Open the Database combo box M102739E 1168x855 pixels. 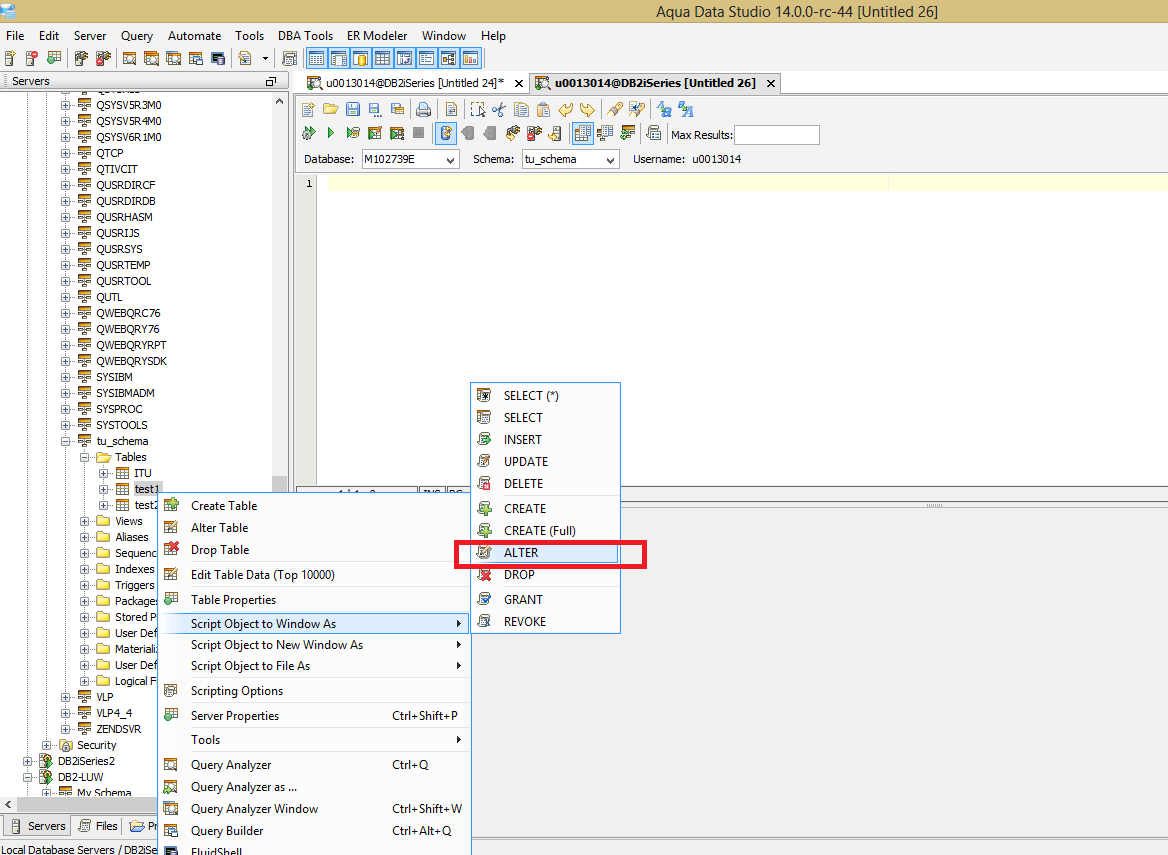410,159
